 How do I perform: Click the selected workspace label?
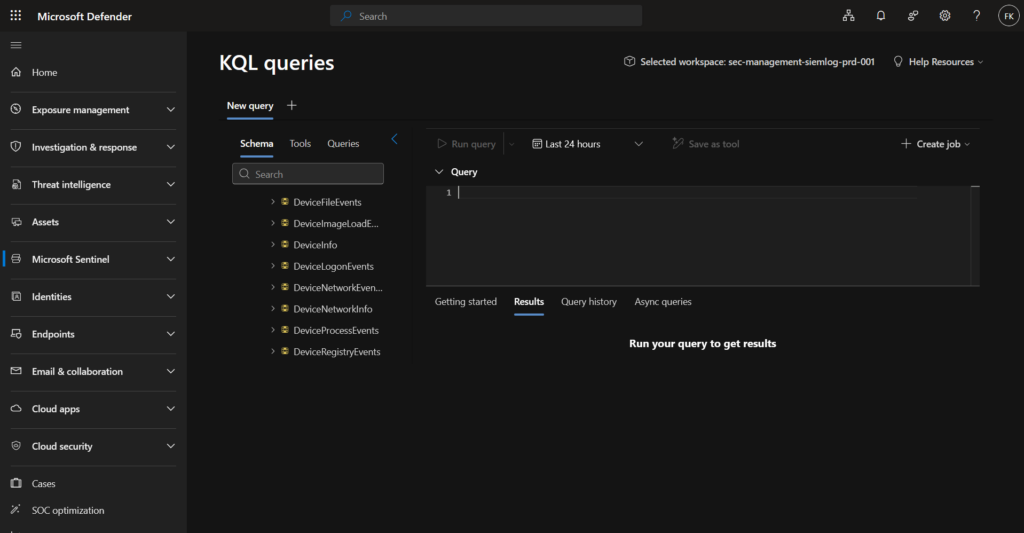pos(749,61)
